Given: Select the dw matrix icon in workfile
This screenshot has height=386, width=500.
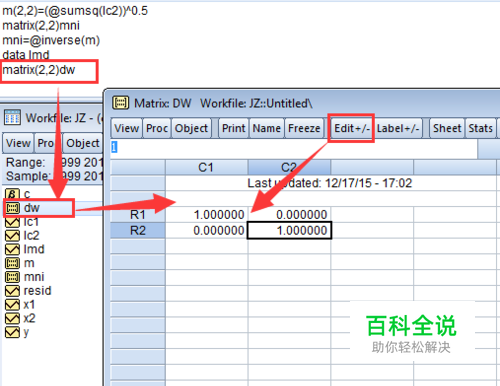Looking at the screenshot, I should click(13, 208).
